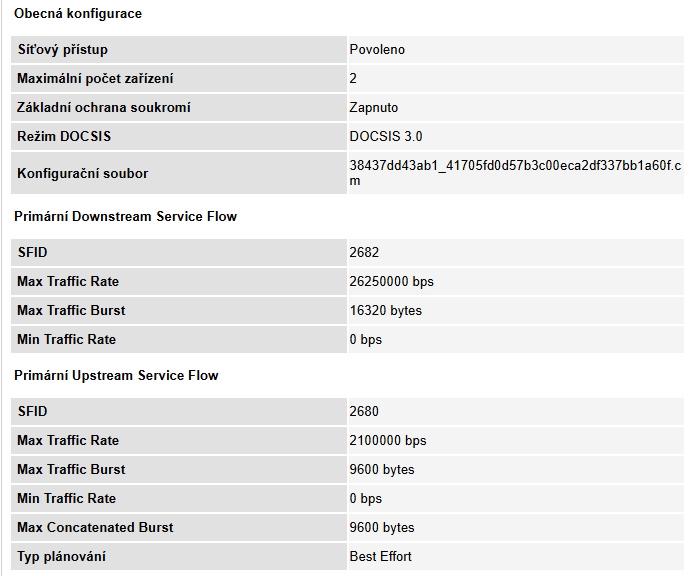Screen dimensions: 690x576
Task: Select the Základní ochrana soukromí label
Action: tap(103, 107)
